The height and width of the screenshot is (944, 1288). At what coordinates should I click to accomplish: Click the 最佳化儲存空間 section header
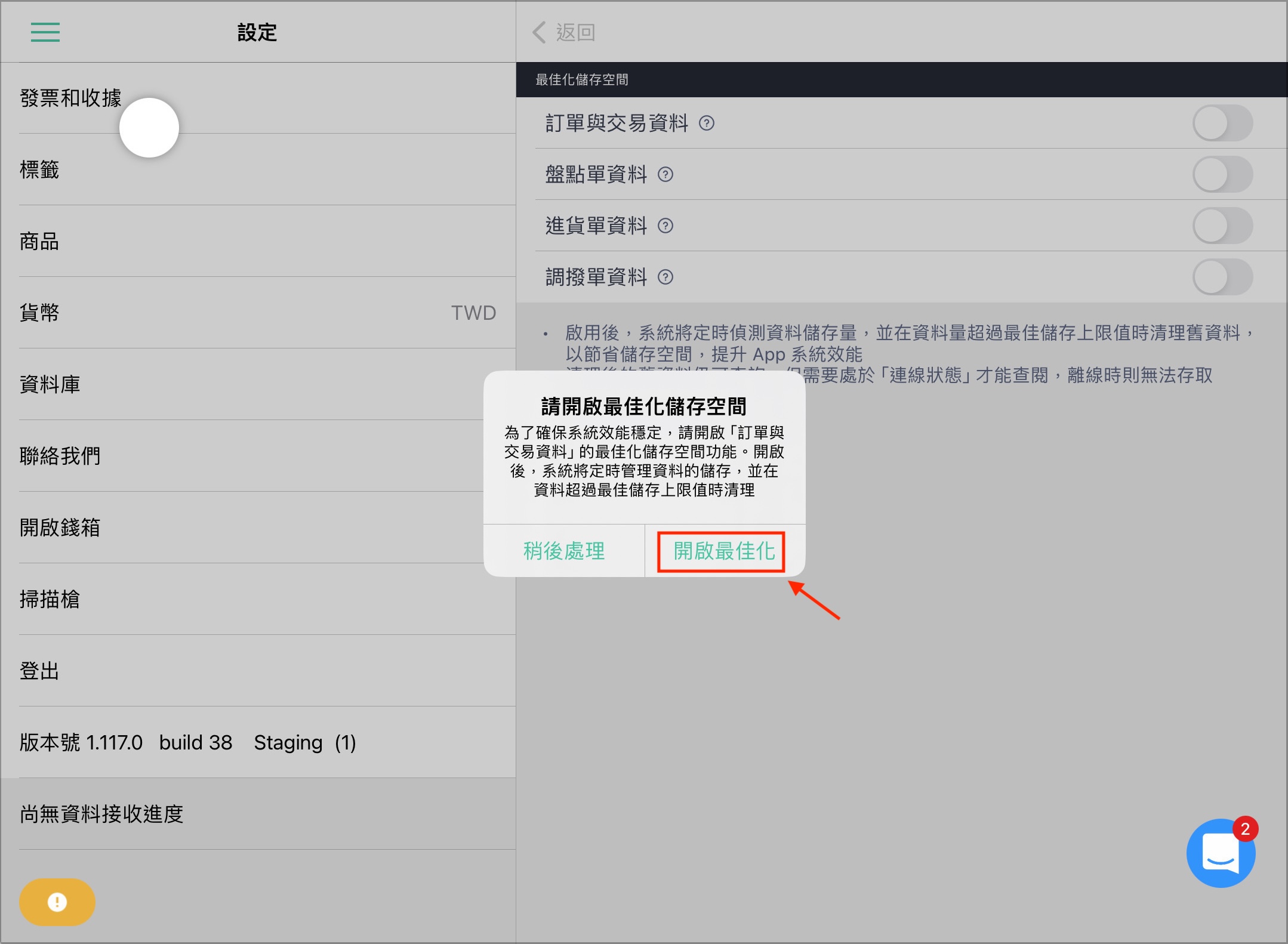(902, 79)
